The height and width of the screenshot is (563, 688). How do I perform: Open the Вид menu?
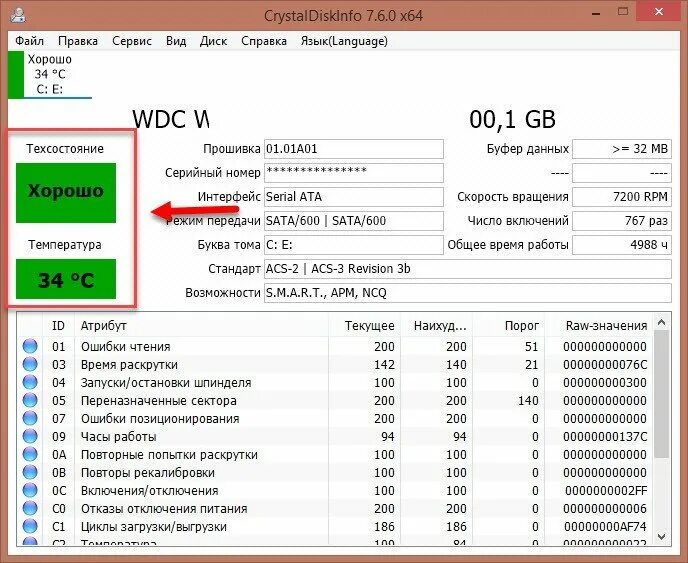tap(176, 41)
